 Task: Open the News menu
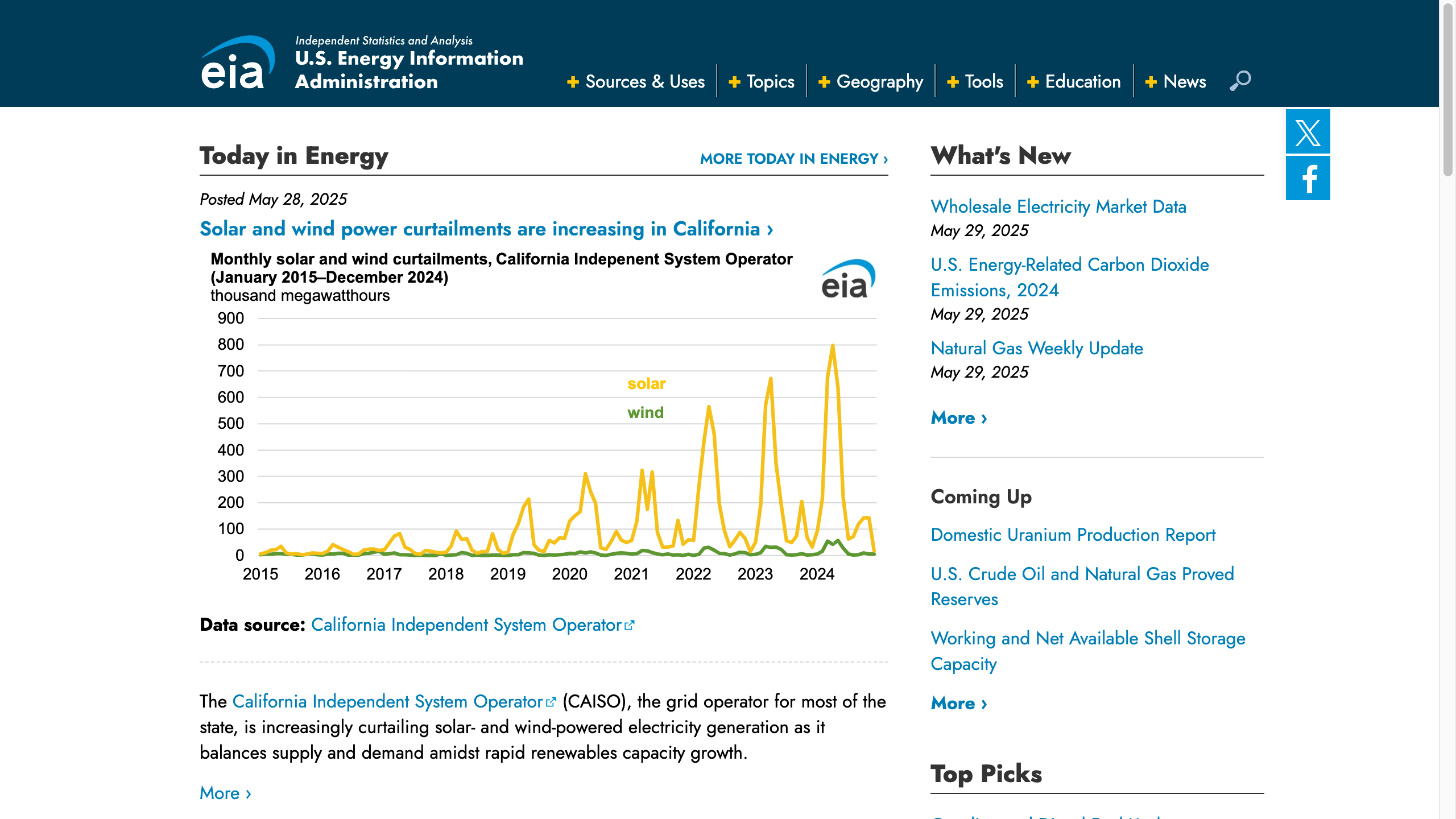click(1184, 82)
